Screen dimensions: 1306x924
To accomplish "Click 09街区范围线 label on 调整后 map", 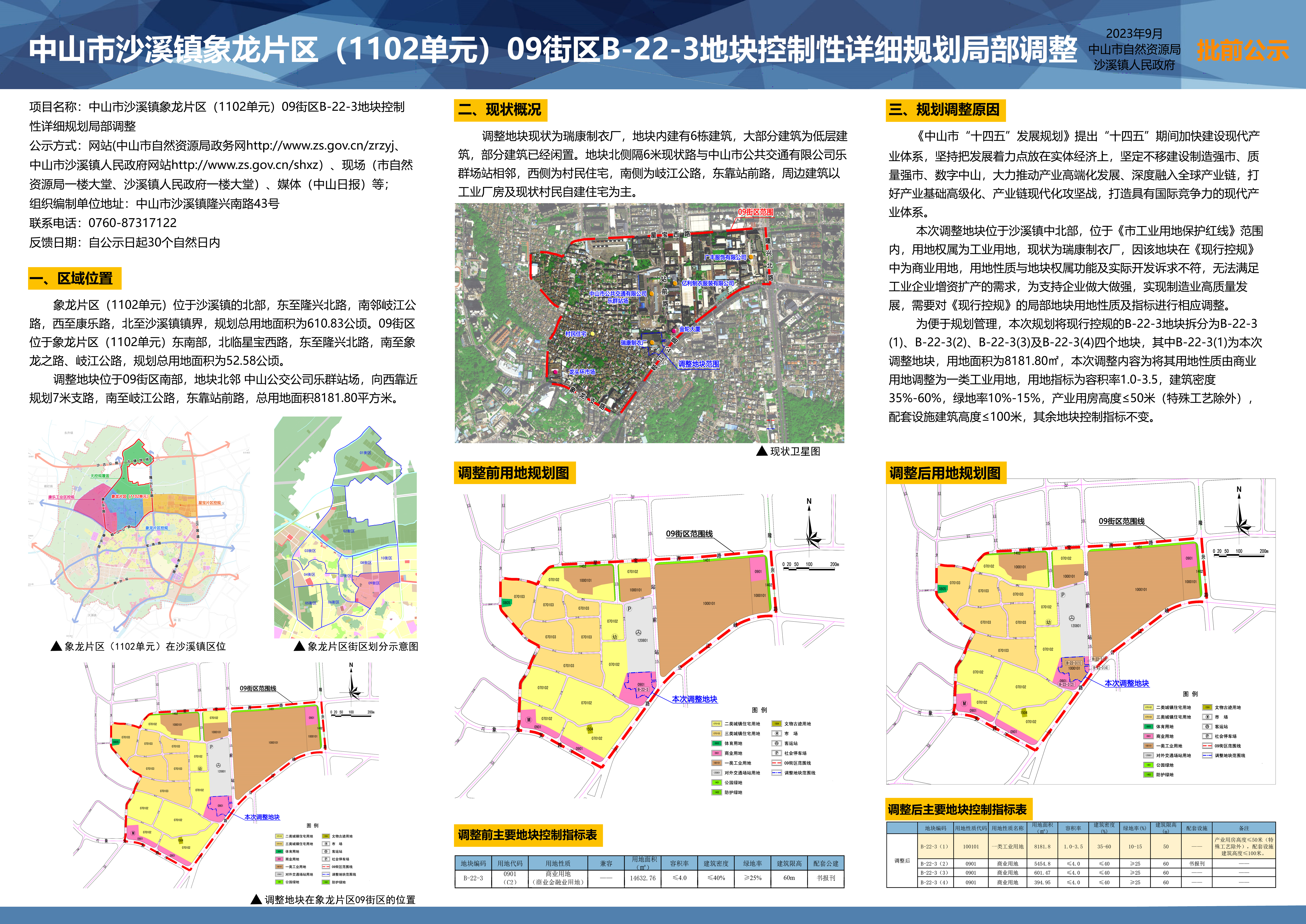I will 1122,521.
